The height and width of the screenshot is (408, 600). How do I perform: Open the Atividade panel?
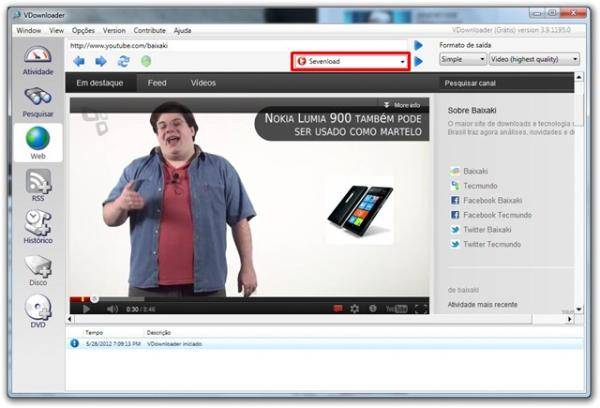38,60
